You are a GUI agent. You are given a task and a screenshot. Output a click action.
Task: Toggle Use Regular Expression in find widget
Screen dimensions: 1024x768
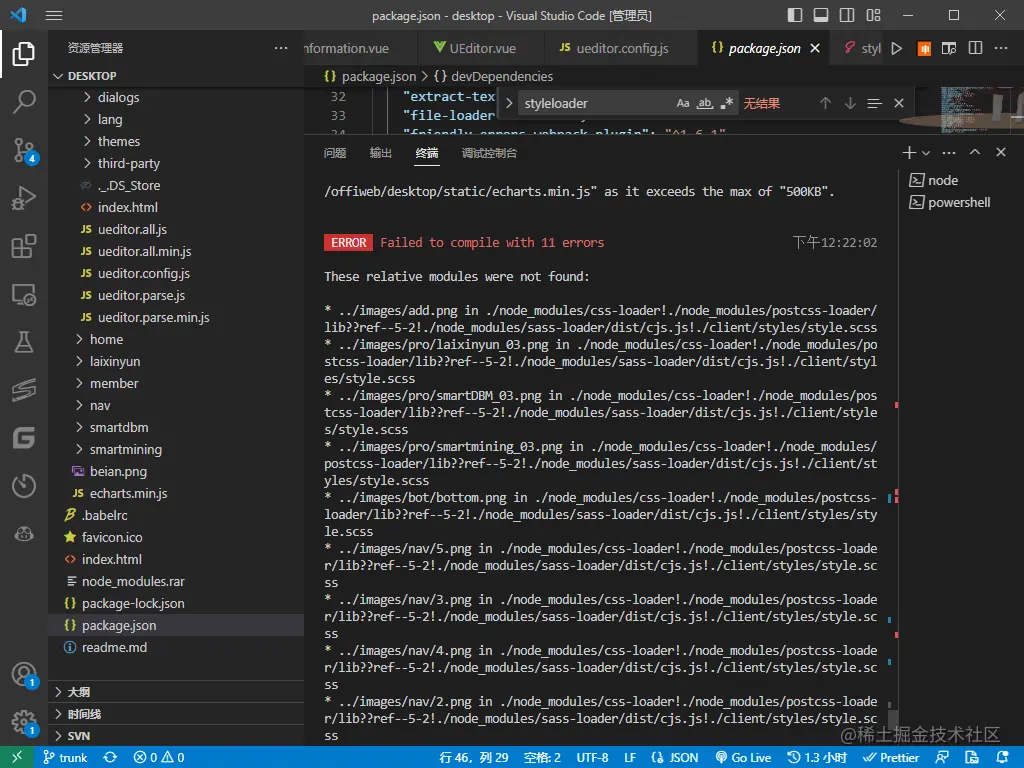pos(727,103)
